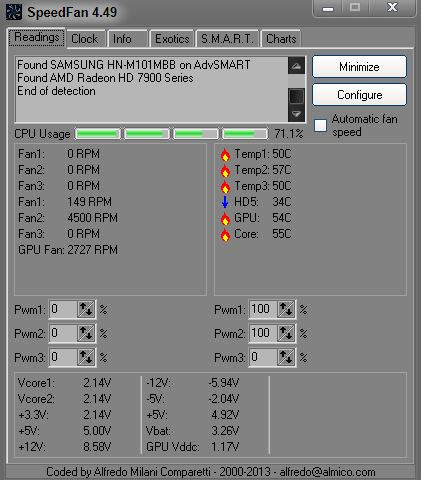Click the blue down arrow next to HD5
Image resolution: width=421 pixels, height=480 pixels.
[225, 202]
